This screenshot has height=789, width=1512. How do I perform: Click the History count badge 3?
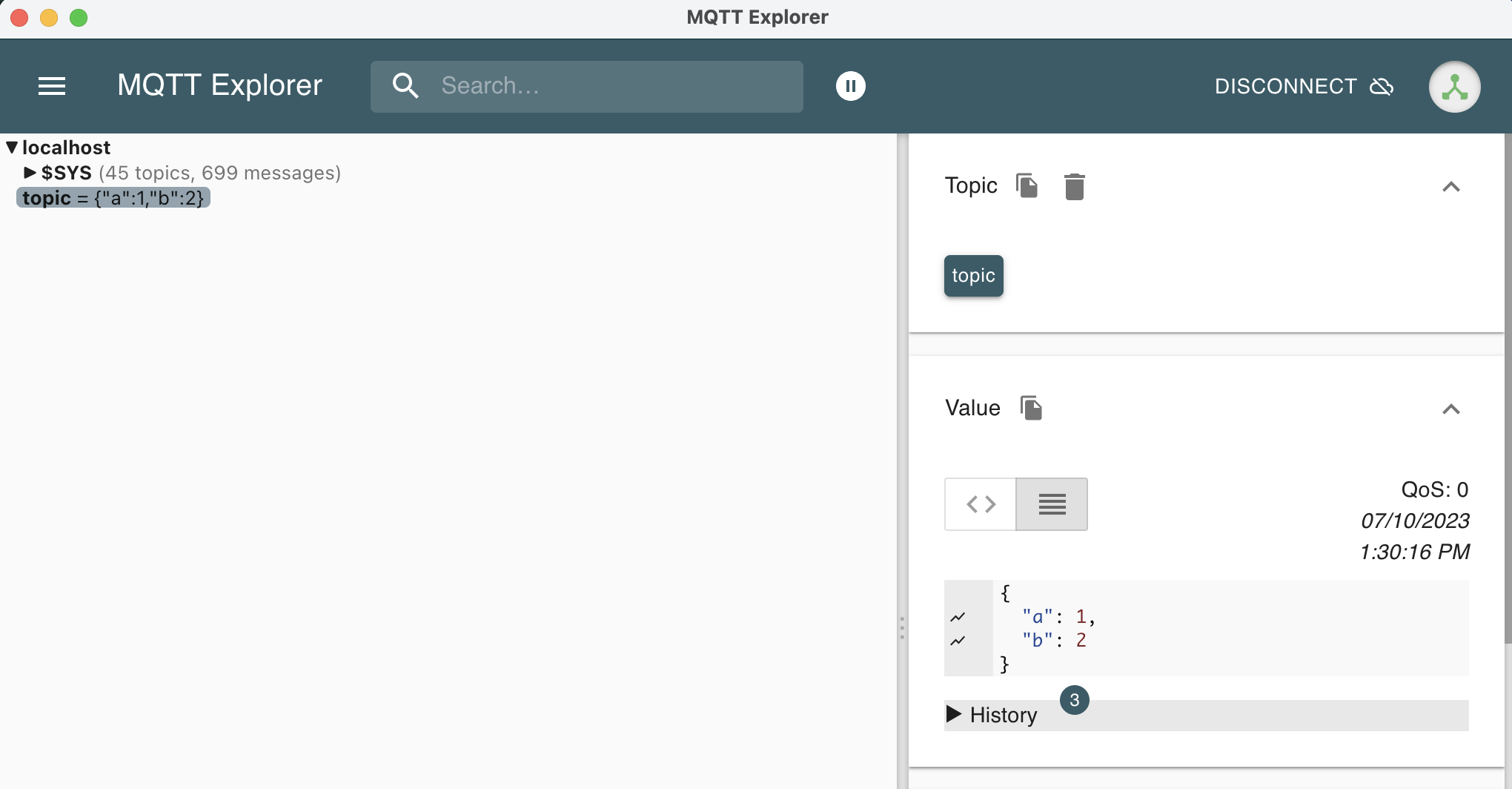[x=1074, y=700]
